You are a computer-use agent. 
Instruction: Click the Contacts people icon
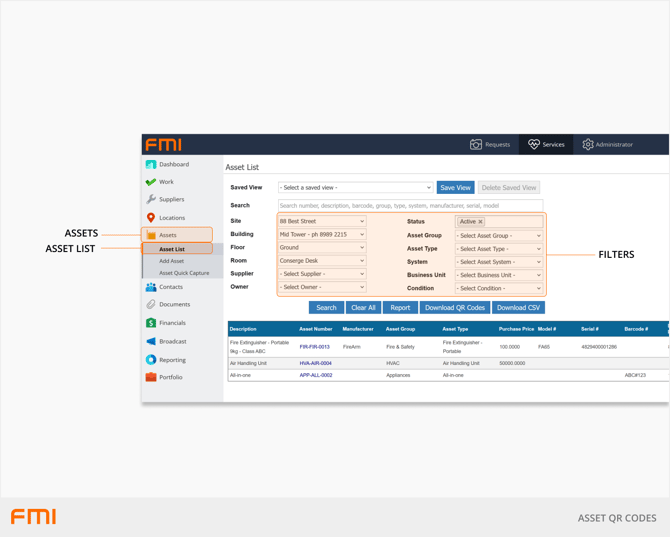(151, 287)
